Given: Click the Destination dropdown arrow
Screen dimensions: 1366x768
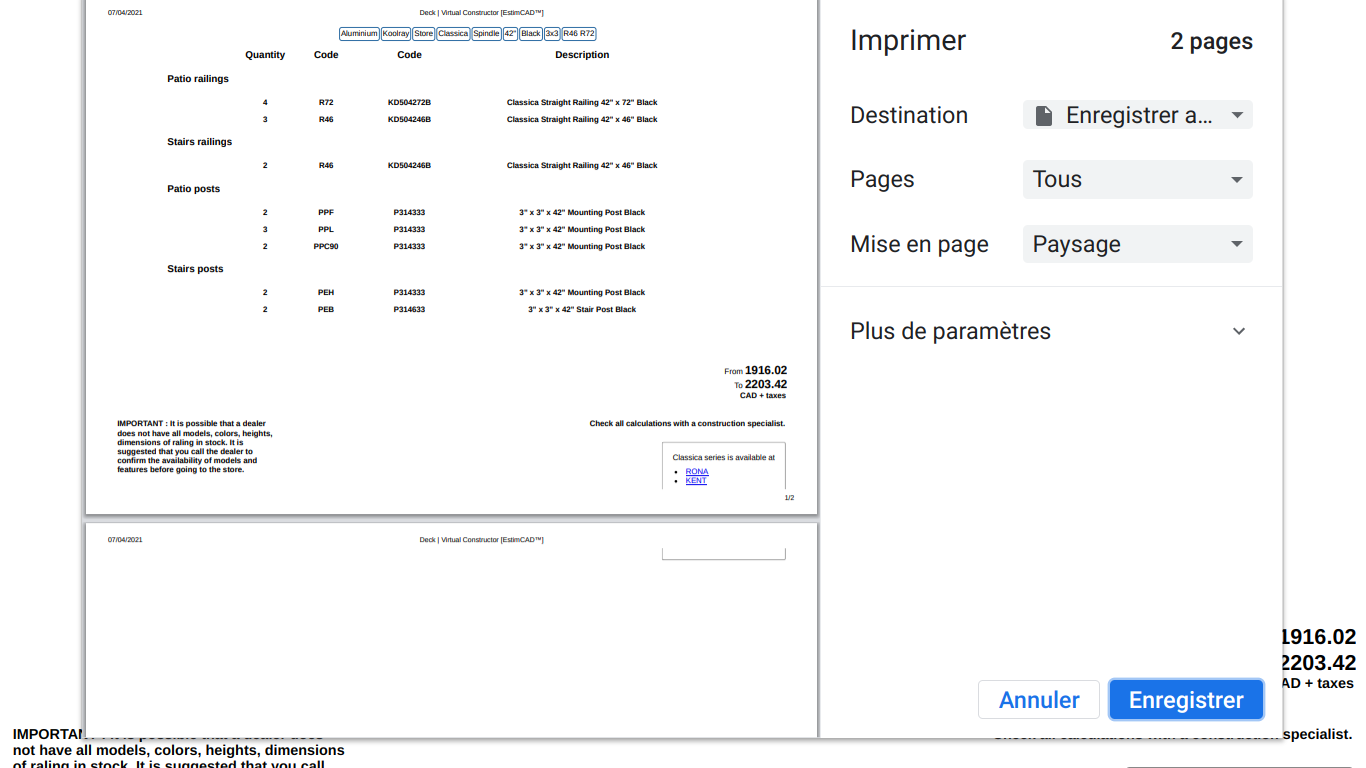Looking at the screenshot, I should pyautogui.click(x=1237, y=115).
